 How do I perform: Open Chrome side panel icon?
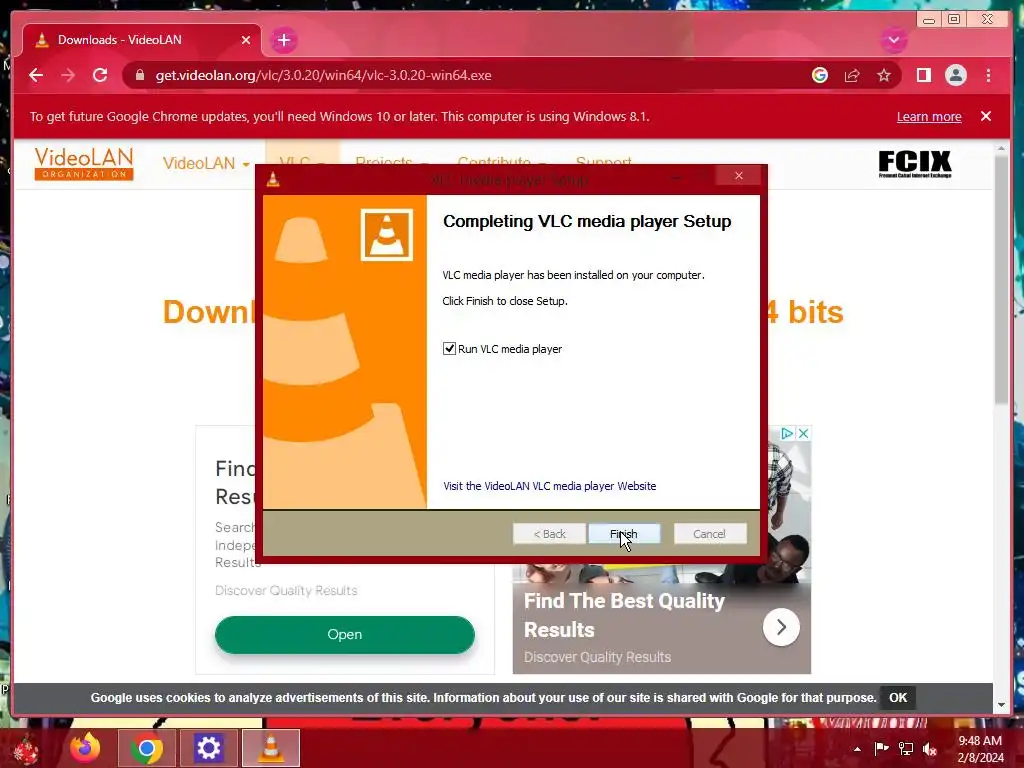(923, 75)
